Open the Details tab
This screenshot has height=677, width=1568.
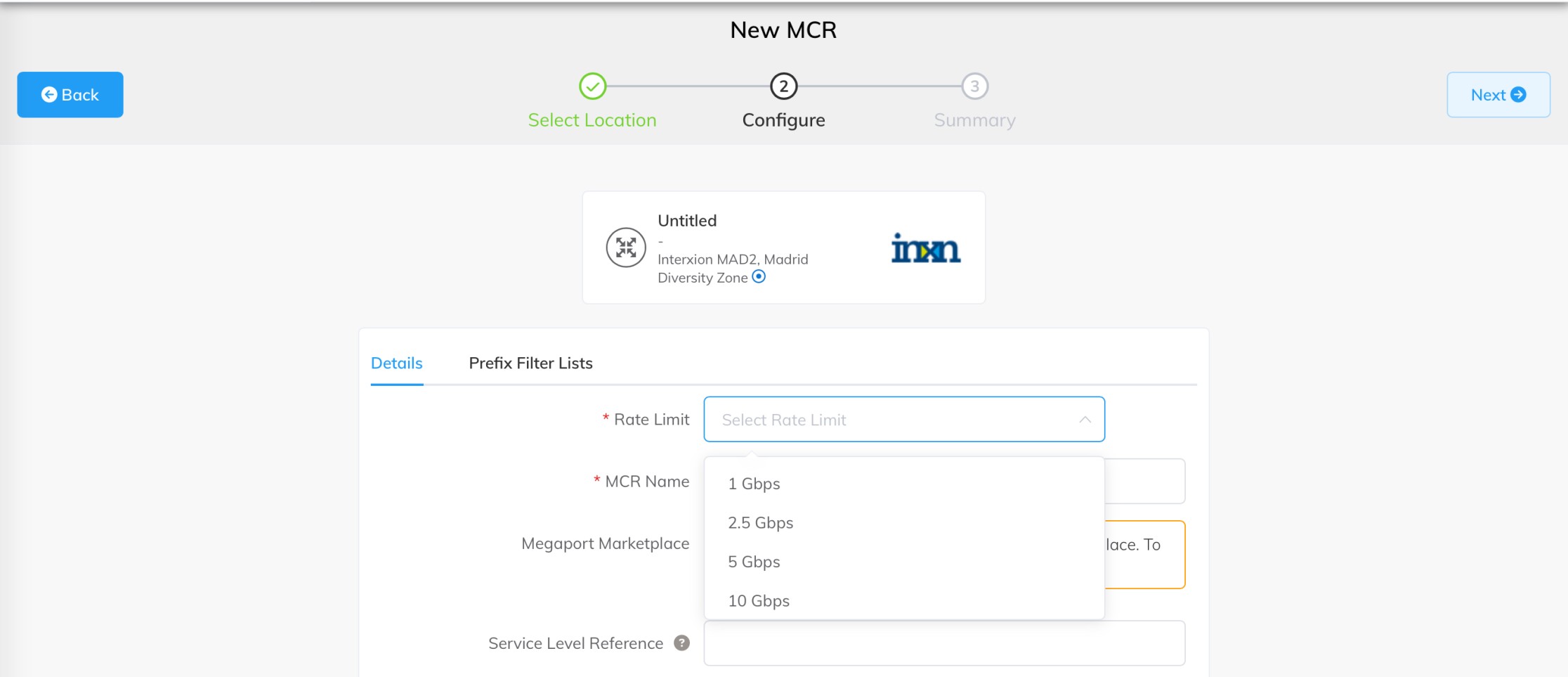[x=397, y=363]
